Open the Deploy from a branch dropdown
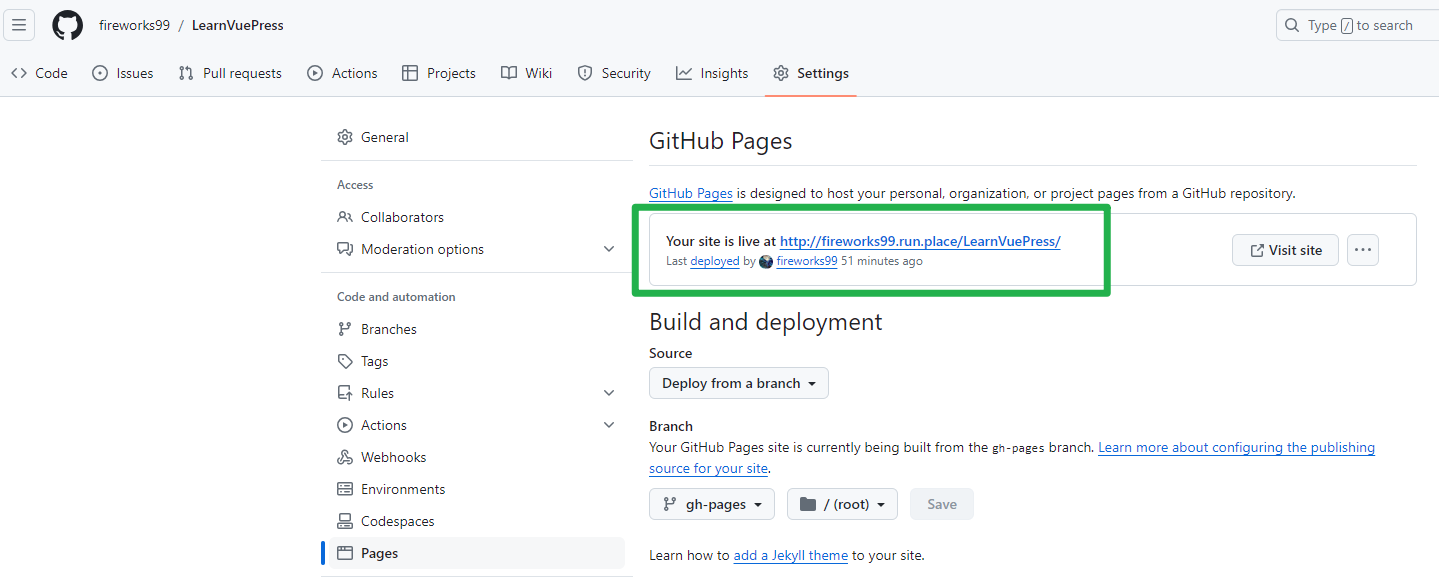The width and height of the screenshot is (1439, 584). (738, 383)
